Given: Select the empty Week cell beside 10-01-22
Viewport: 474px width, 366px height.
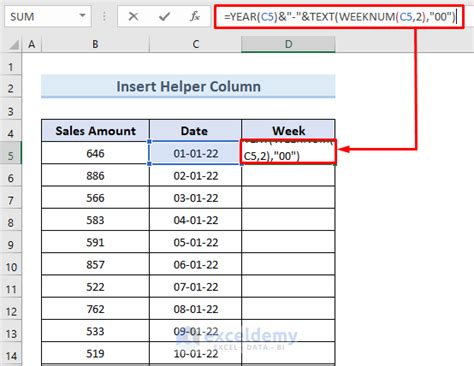Looking at the screenshot, I should click(288, 353).
